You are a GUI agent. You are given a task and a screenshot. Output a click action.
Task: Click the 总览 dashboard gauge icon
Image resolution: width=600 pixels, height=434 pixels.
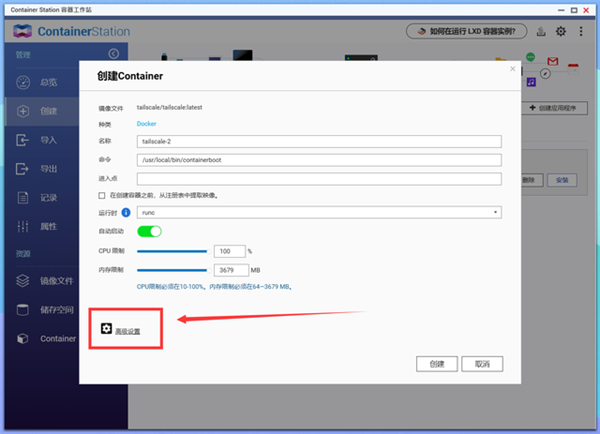tap(23, 82)
